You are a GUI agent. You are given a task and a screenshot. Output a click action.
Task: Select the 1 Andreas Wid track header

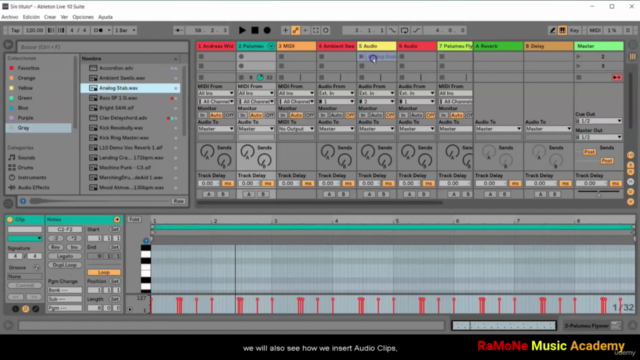pyautogui.click(x=216, y=46)
